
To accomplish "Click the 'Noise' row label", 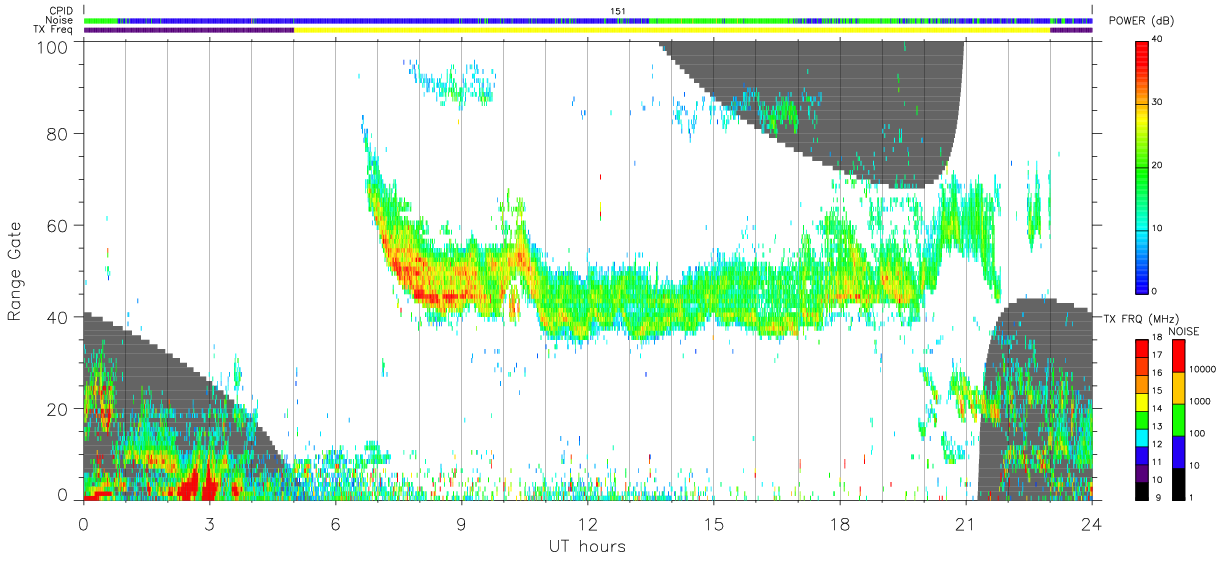I will (x=61, y=20).
